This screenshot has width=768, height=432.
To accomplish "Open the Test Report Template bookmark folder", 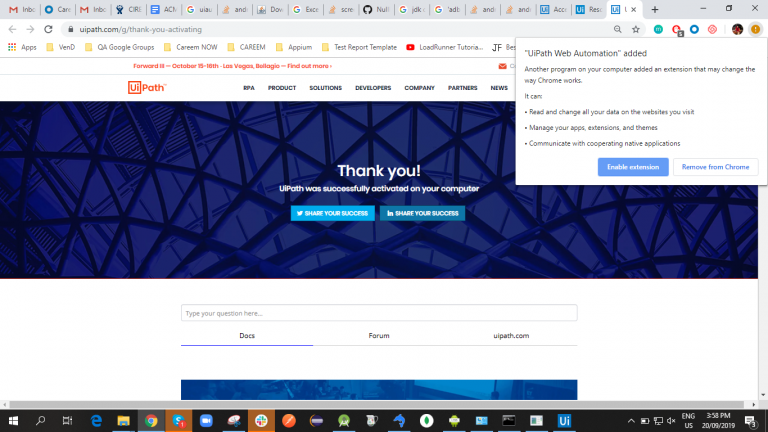I will pyautogui.click(x=360, y=47).
